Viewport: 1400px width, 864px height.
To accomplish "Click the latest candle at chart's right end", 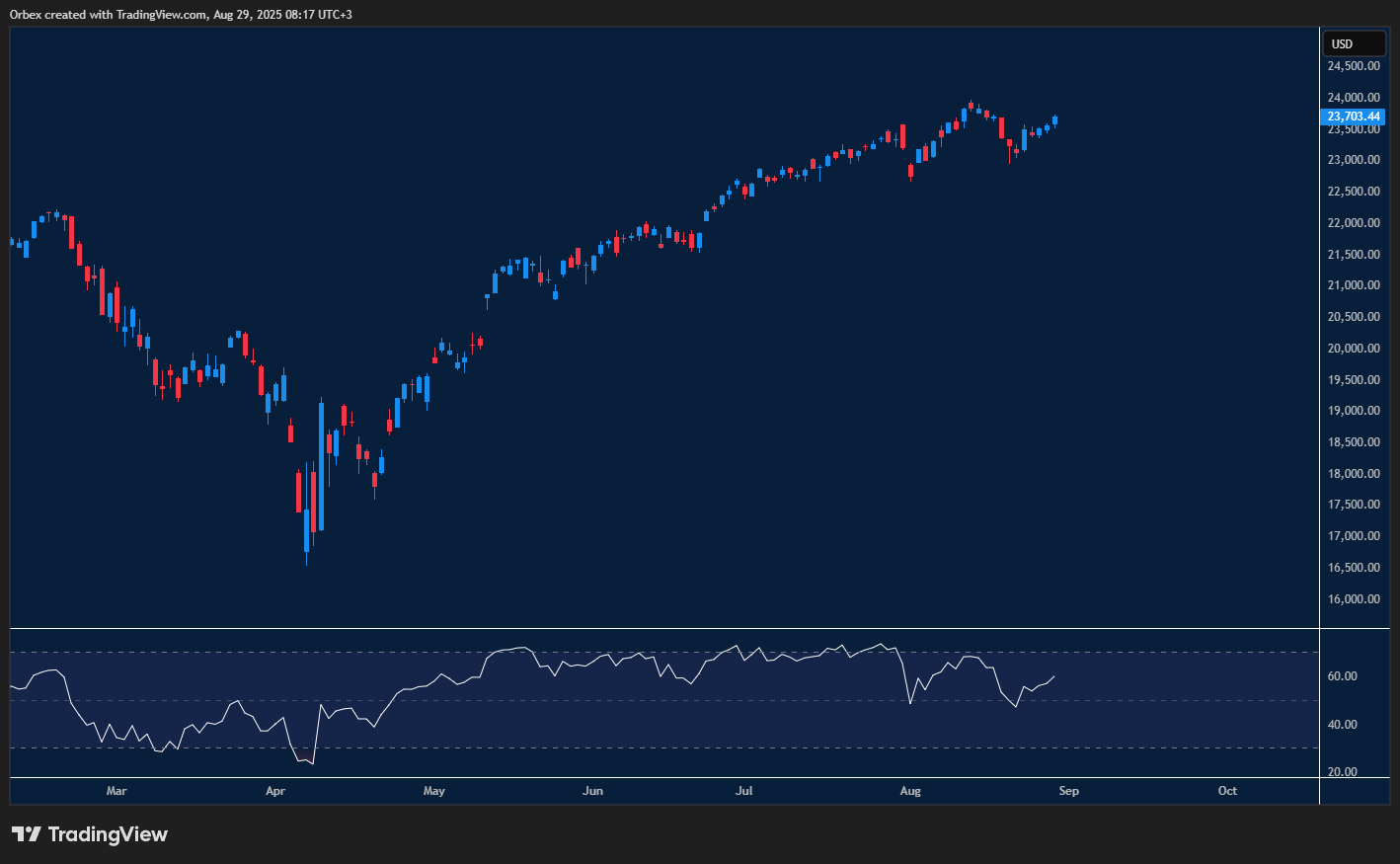I will click(x=1054, y=120).
